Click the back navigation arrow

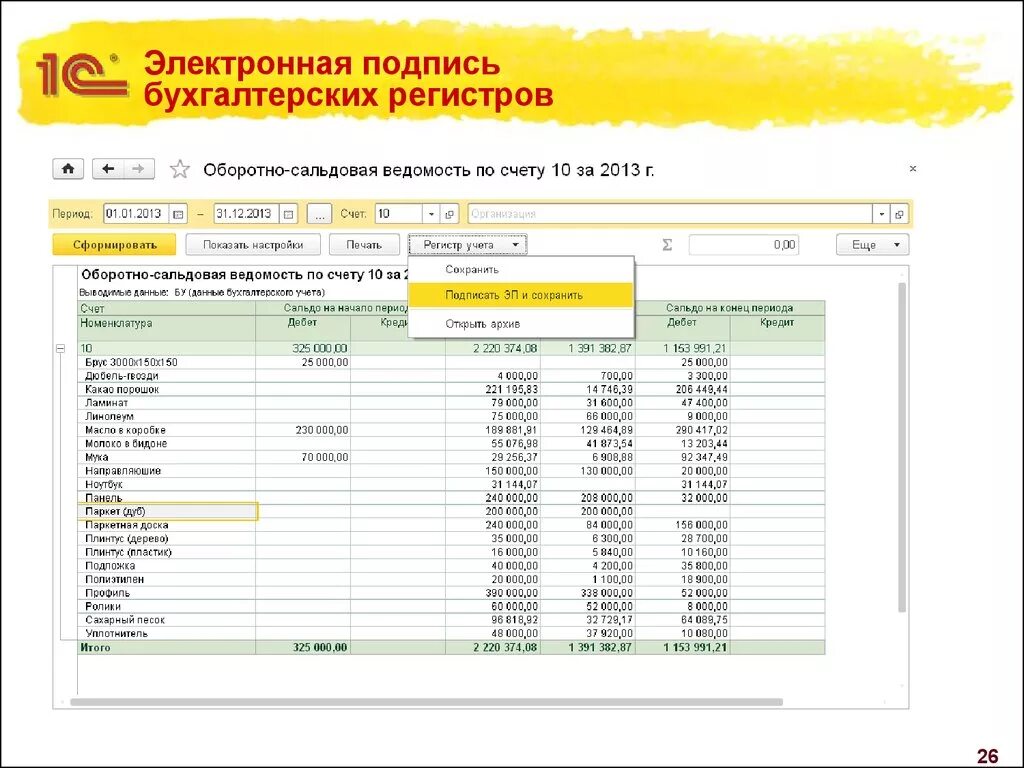pos(108,168)
